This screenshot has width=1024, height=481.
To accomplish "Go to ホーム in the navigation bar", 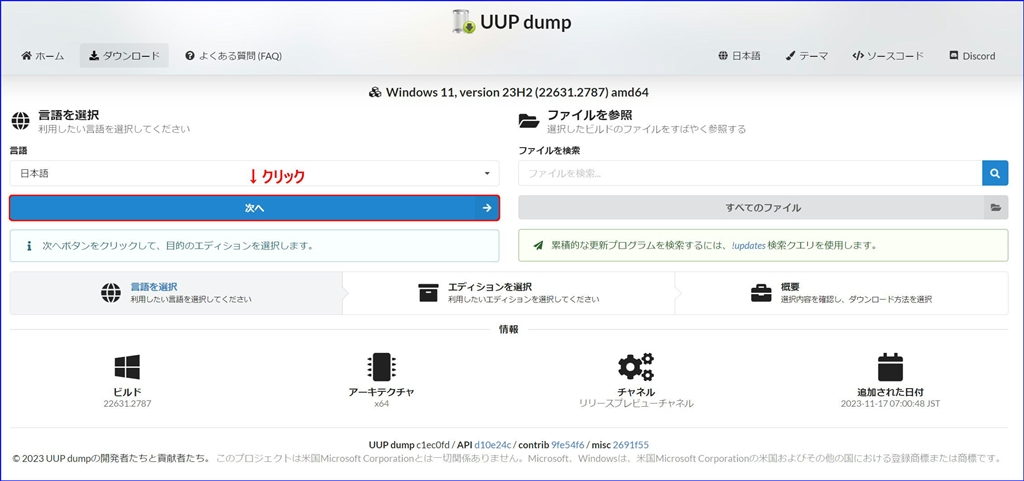I will [43, 56].
